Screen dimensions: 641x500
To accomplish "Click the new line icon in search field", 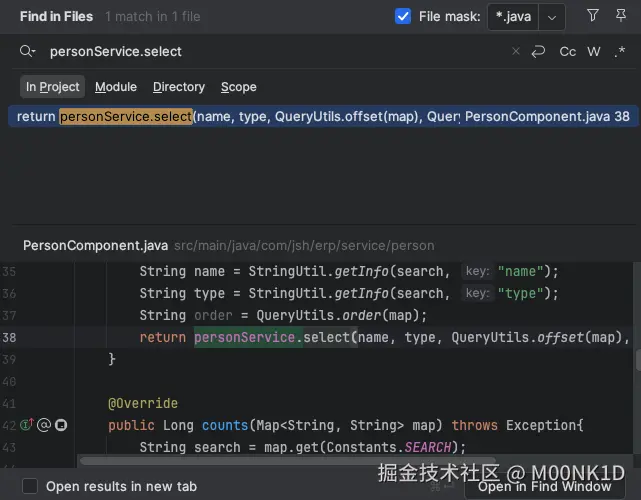I will point(538,51).
